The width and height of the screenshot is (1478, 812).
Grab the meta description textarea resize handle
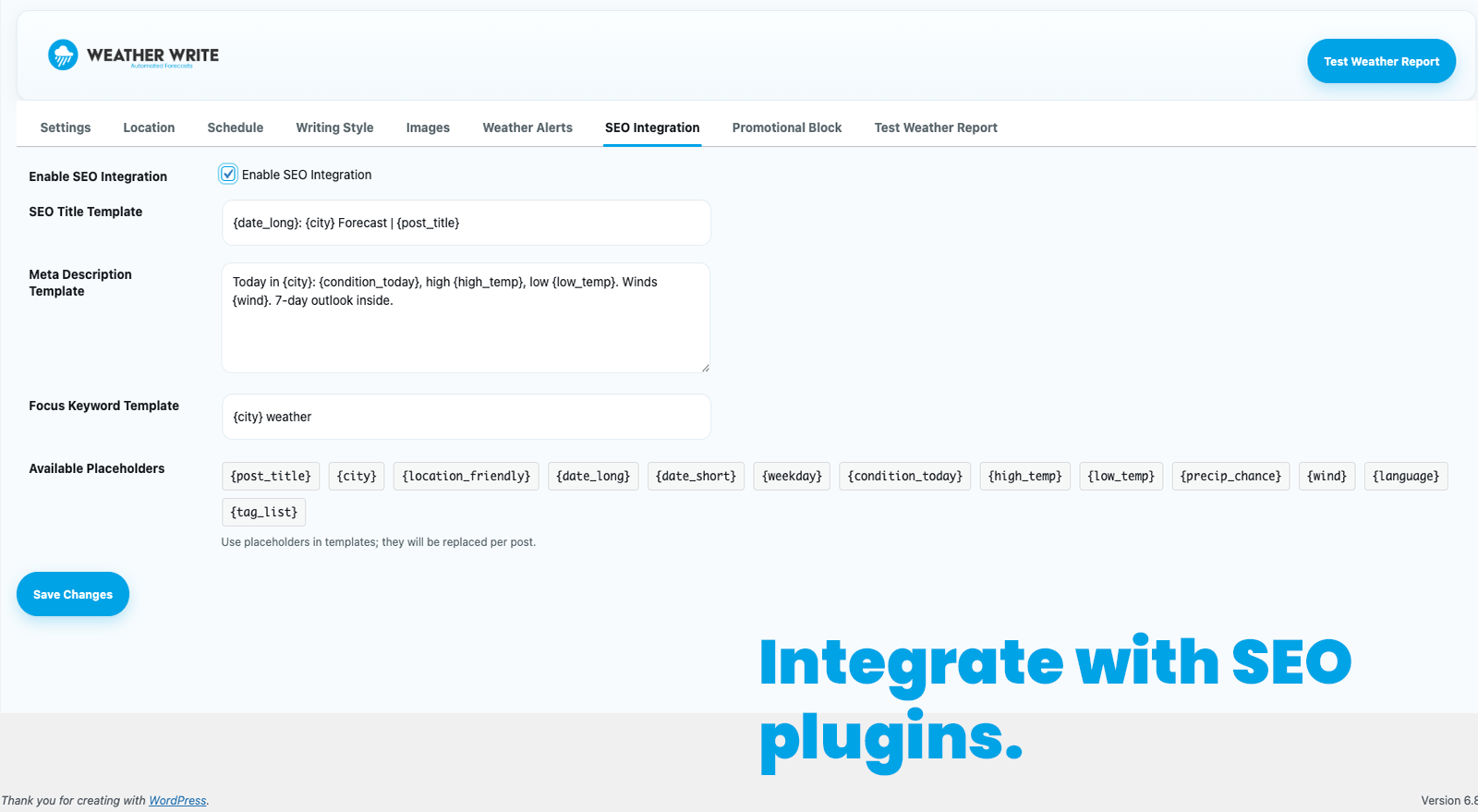coord(705,368)
